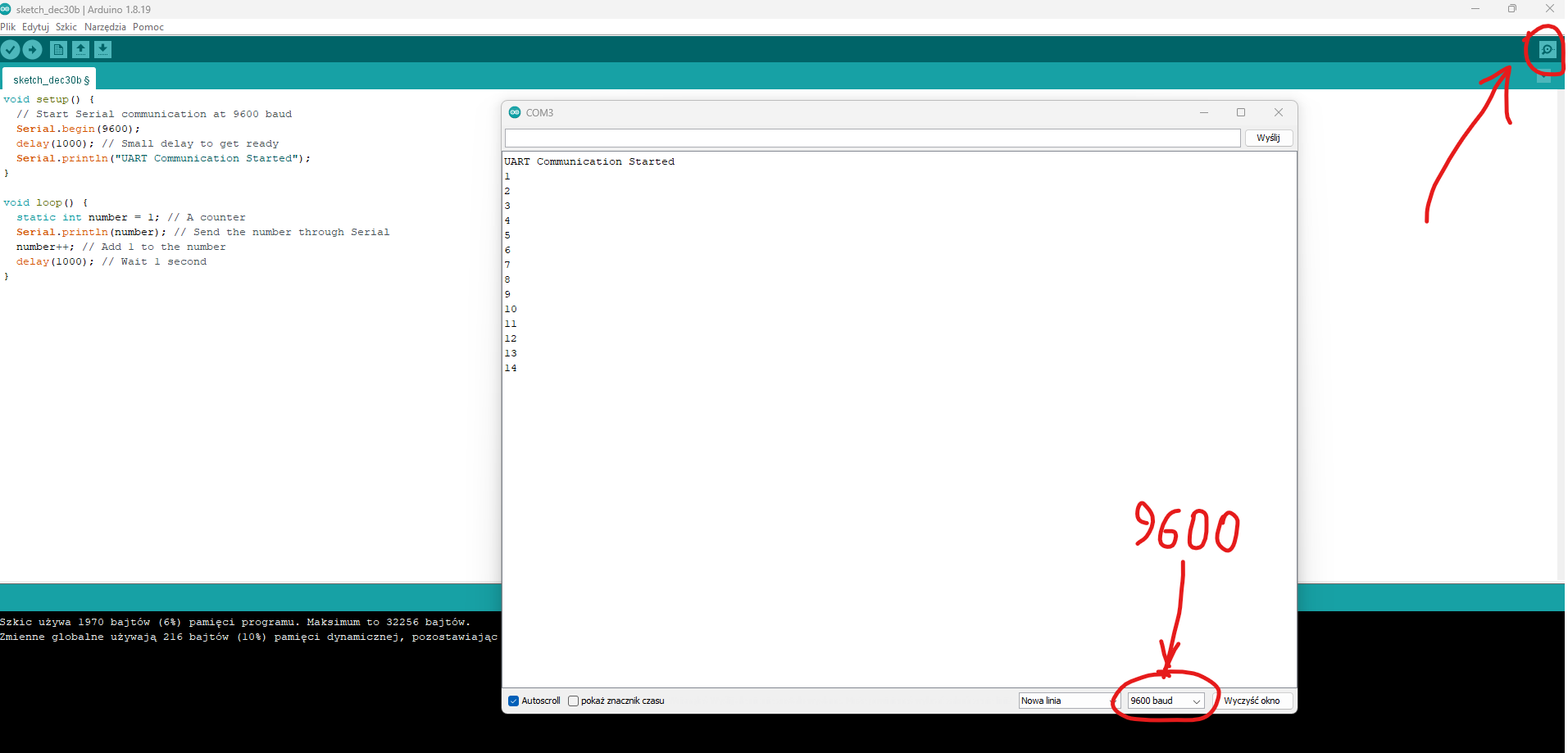Click the 'UART Communication Started' output line
The width and height of the screenshot is (1568, 753).
click(x=589, y=161)
